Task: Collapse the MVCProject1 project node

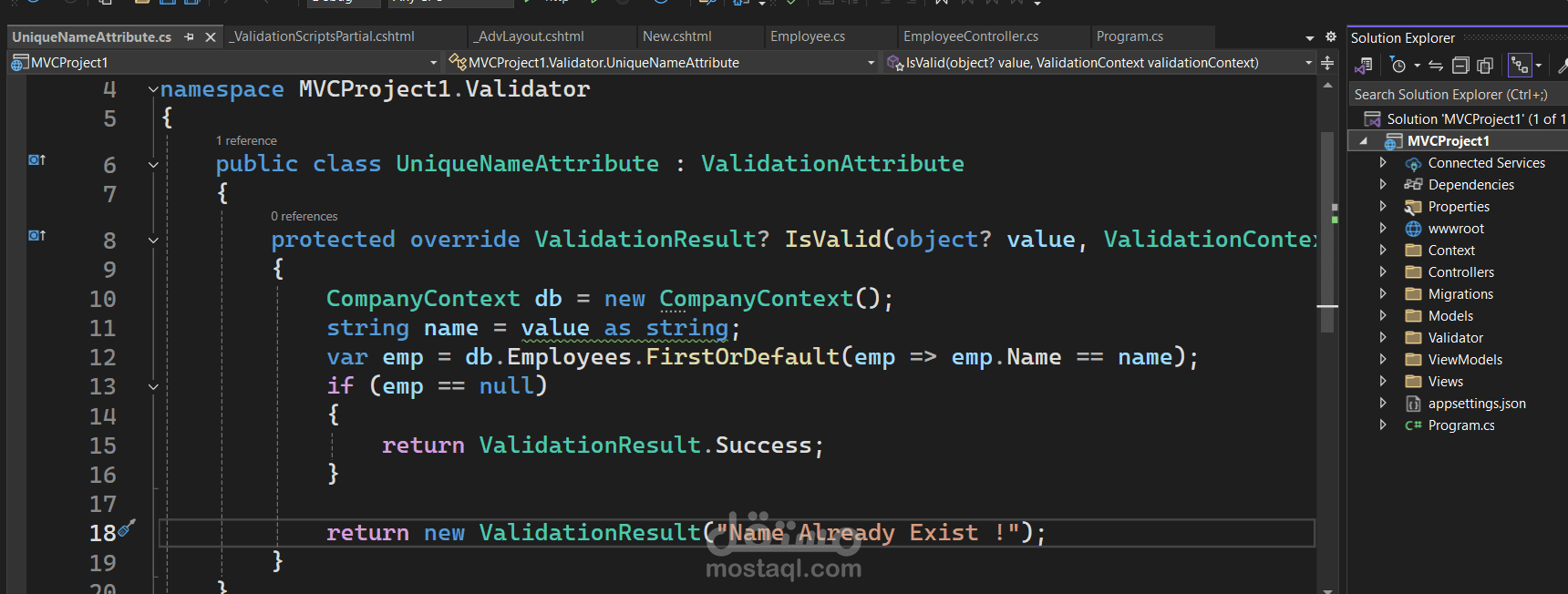Action: (1364, 141)
